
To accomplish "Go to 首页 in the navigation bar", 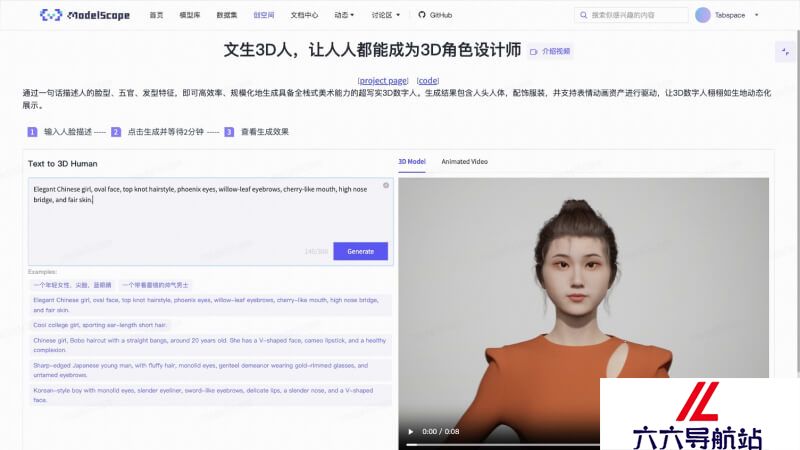I will [156, 15].
